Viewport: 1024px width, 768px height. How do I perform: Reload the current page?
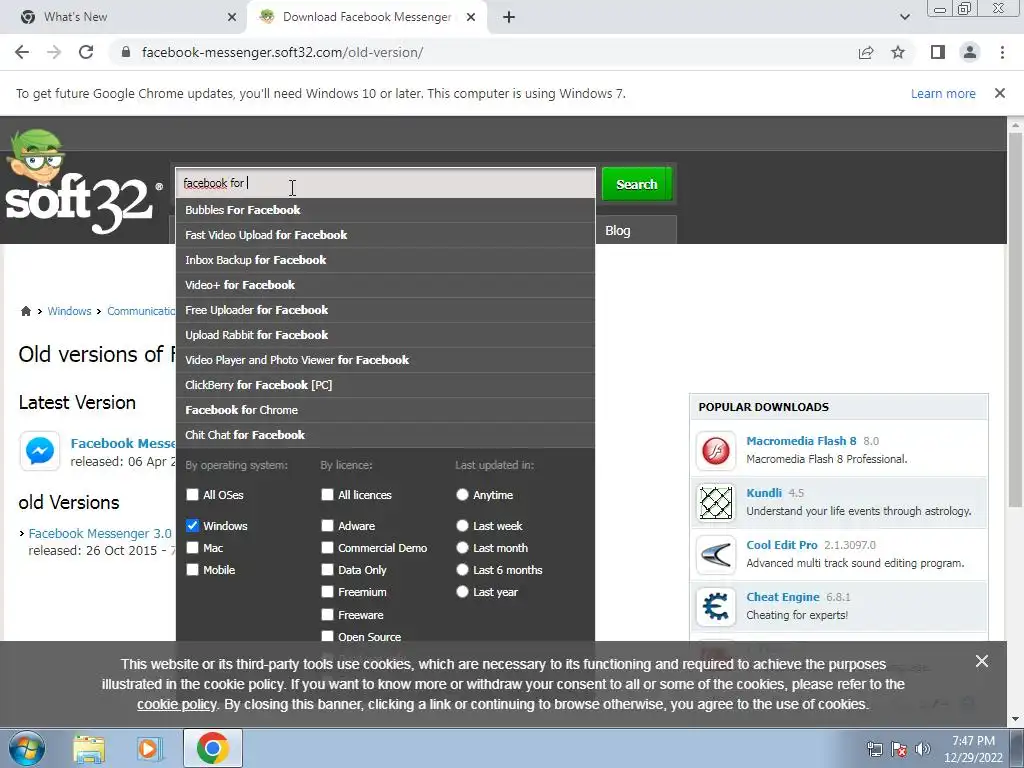(86, 52)
